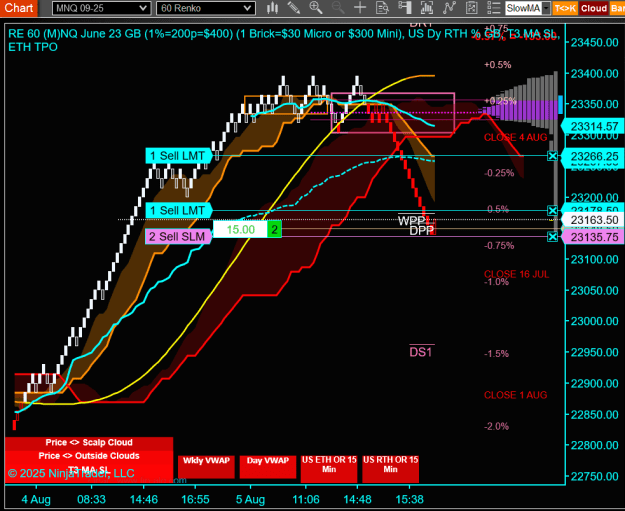Toggle the US ETH OR 15 Min button
Screen dimensions: 625x511
(x=329, y=469)
